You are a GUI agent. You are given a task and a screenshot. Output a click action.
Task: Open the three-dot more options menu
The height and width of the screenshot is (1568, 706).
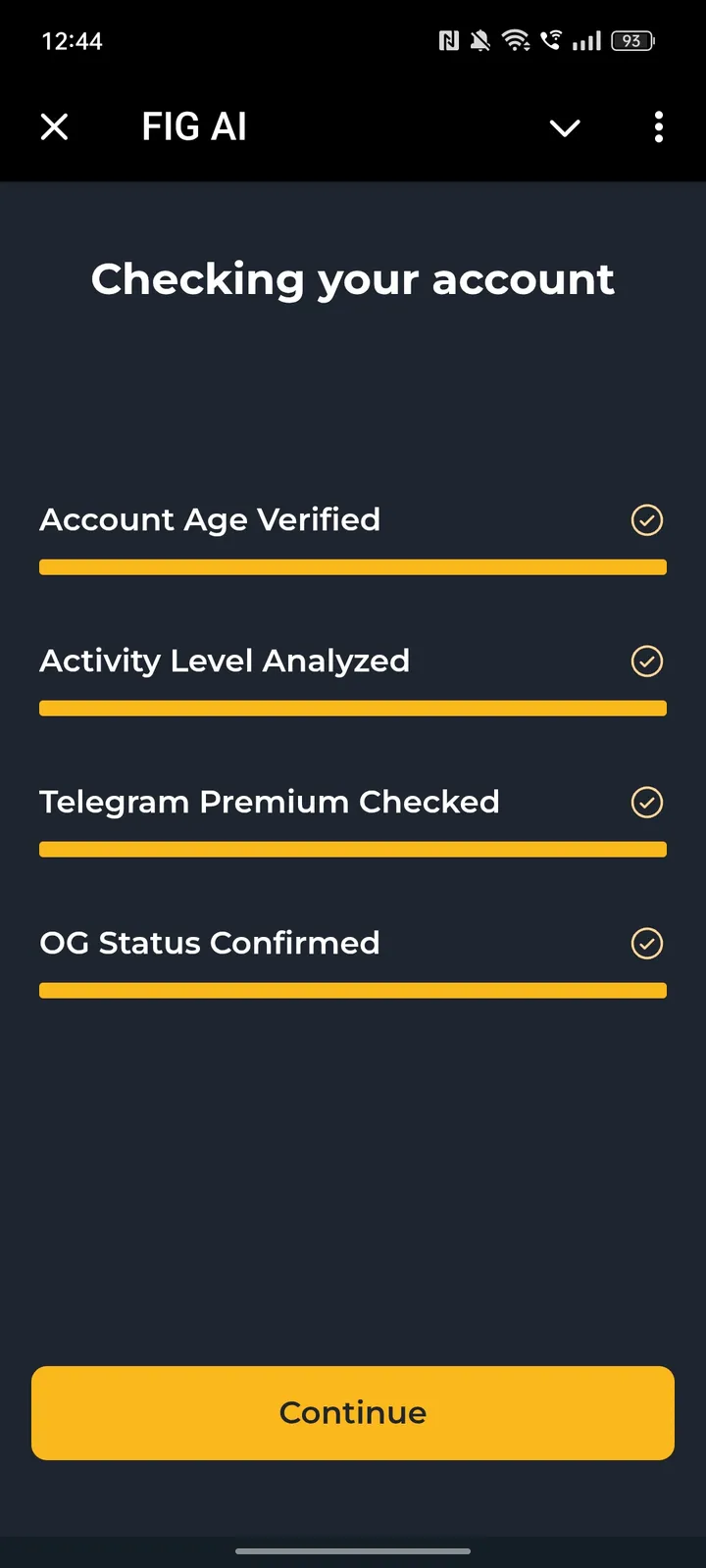pos(658,126)
